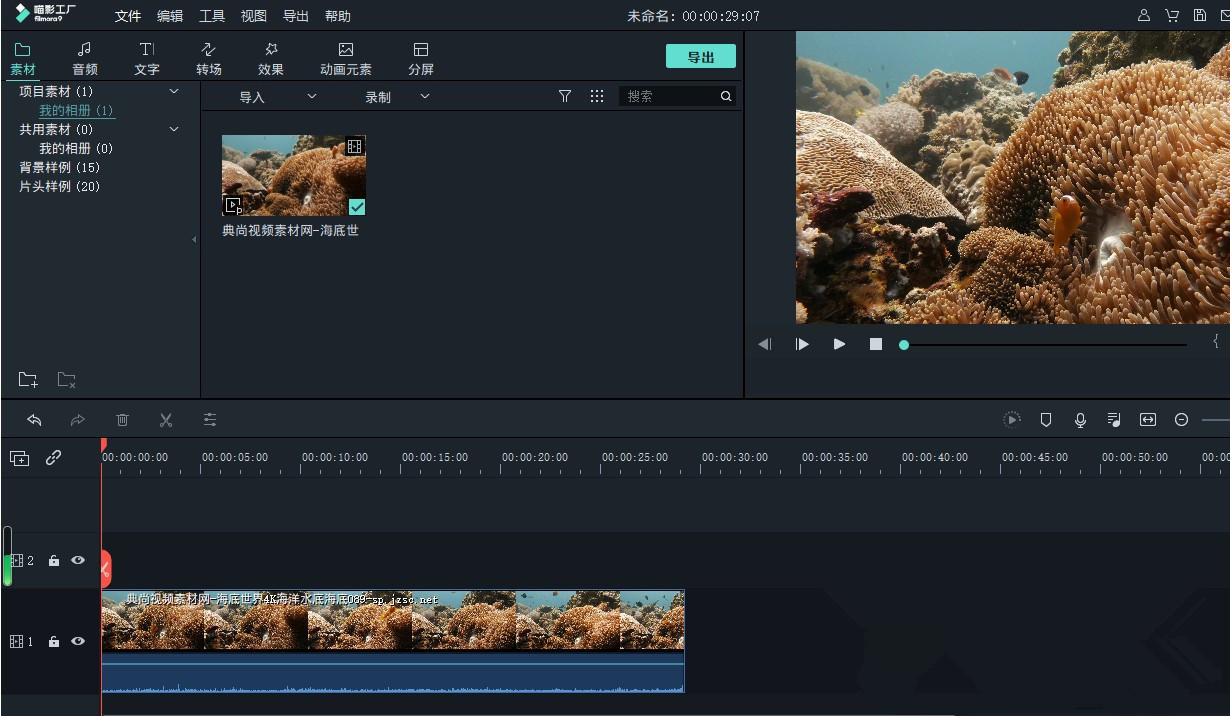Viewport: 1230px width, 716px height.
Task: Click the add new folder icon
Action: pyautogui.click(x=28, y=380)
